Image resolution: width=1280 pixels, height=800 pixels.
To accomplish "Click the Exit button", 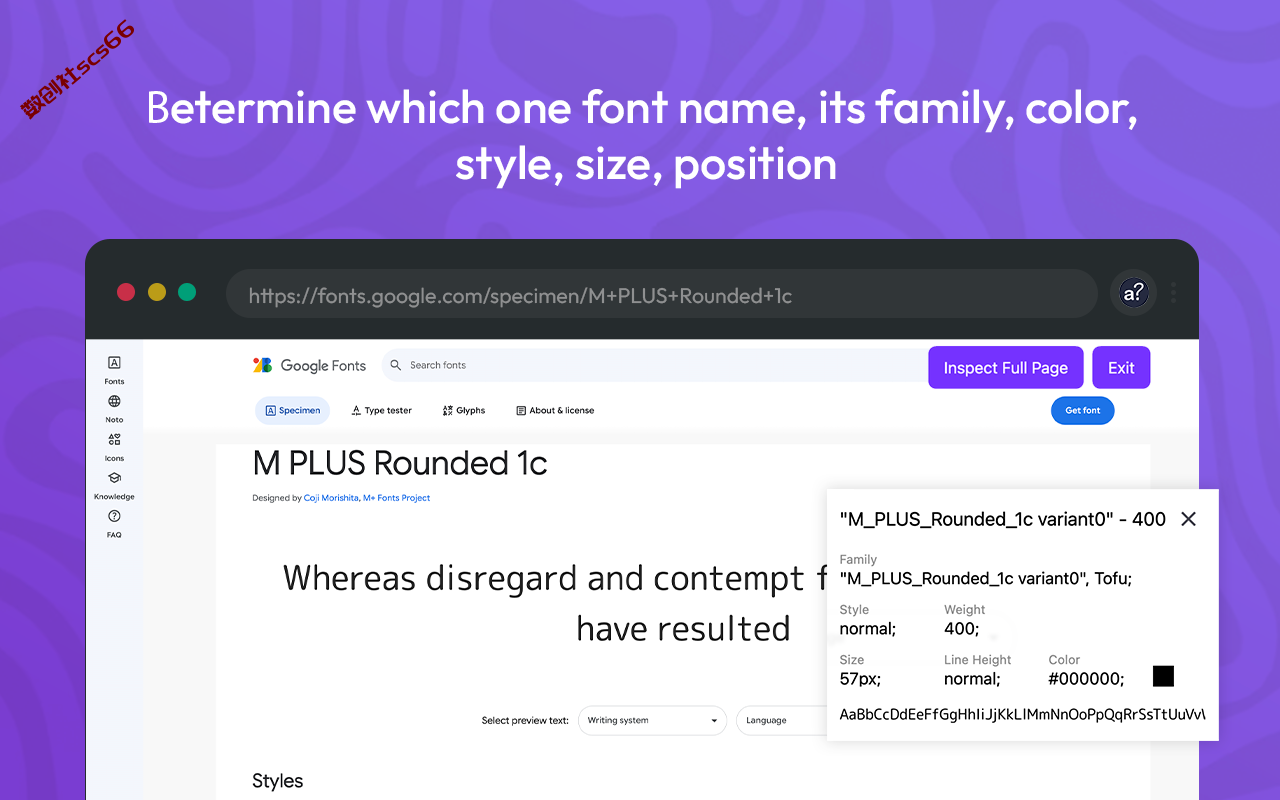I will 1121,368.
